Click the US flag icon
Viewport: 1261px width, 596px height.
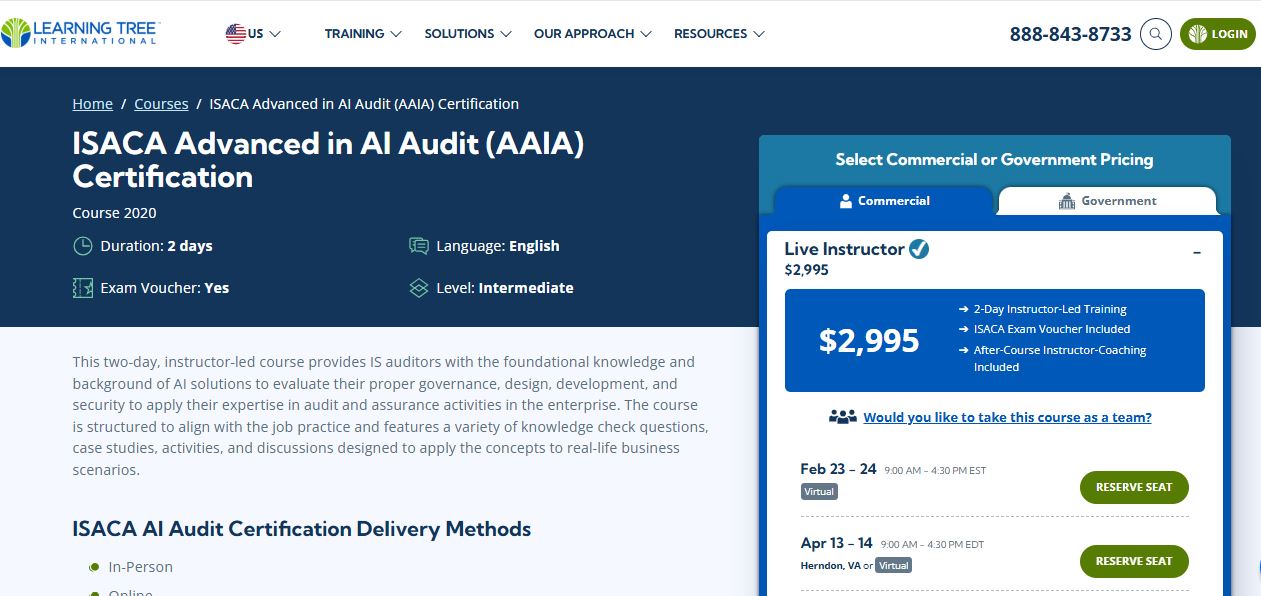[x=237, y=33]
